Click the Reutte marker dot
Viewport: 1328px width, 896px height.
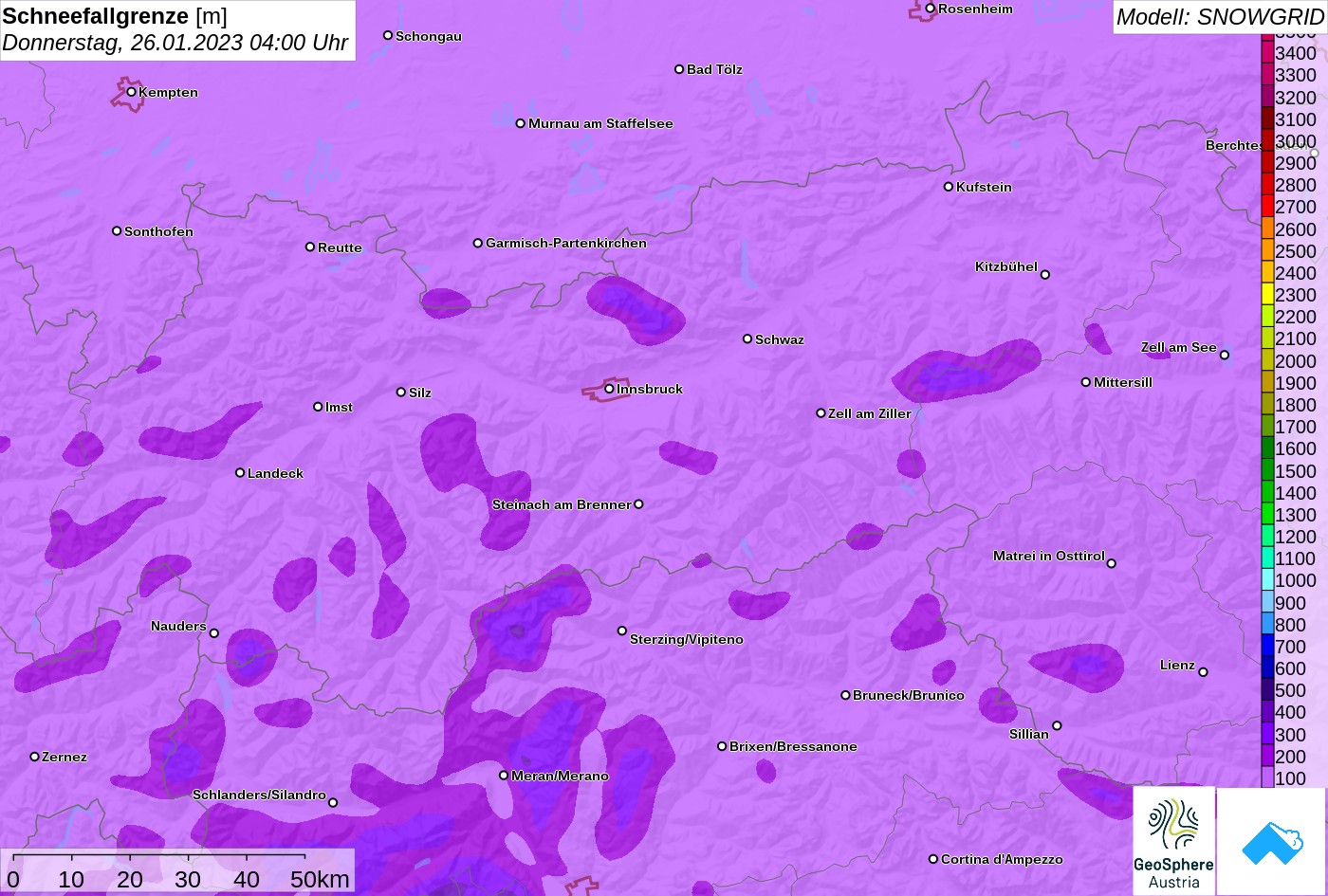pyautogui.click(x=310, y=247)
